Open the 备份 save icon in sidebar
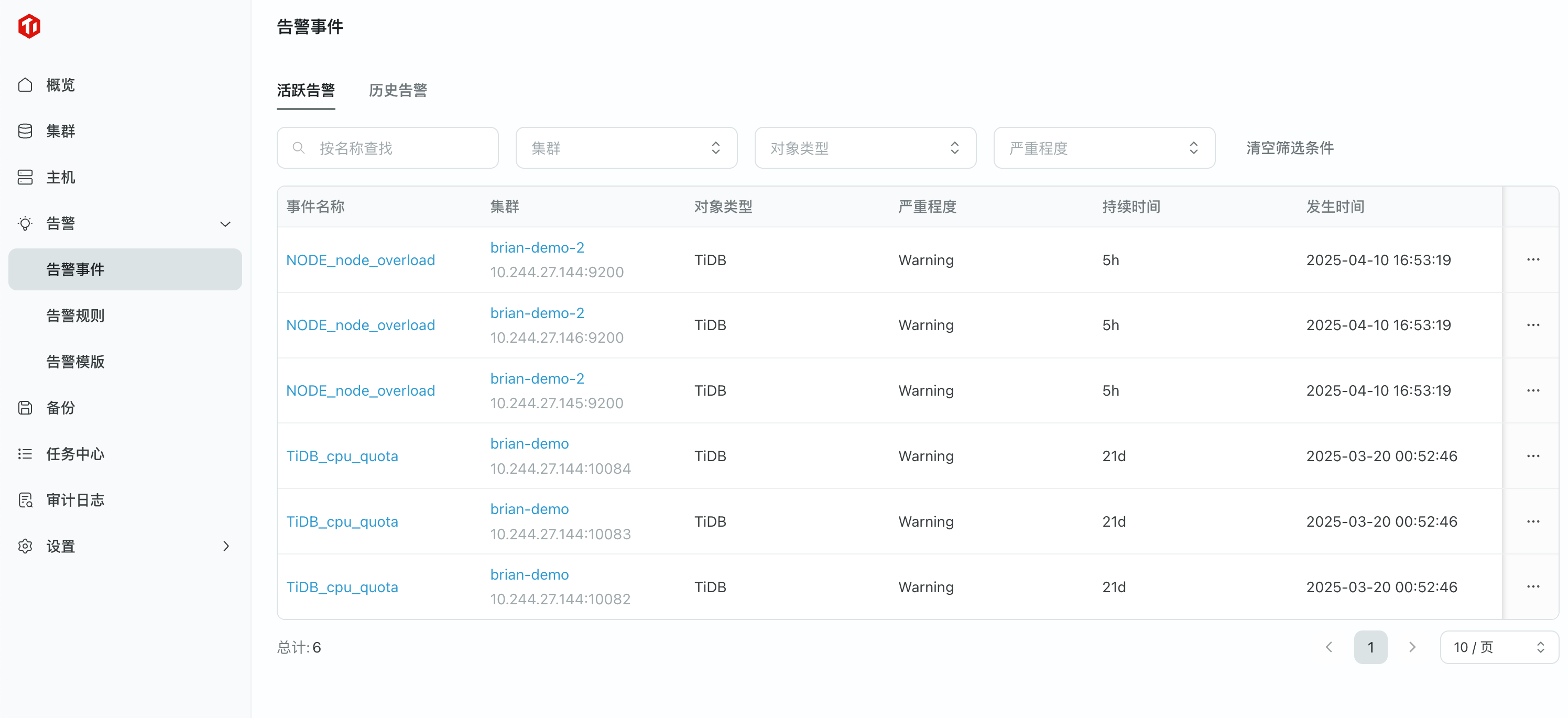 point(25,408)
